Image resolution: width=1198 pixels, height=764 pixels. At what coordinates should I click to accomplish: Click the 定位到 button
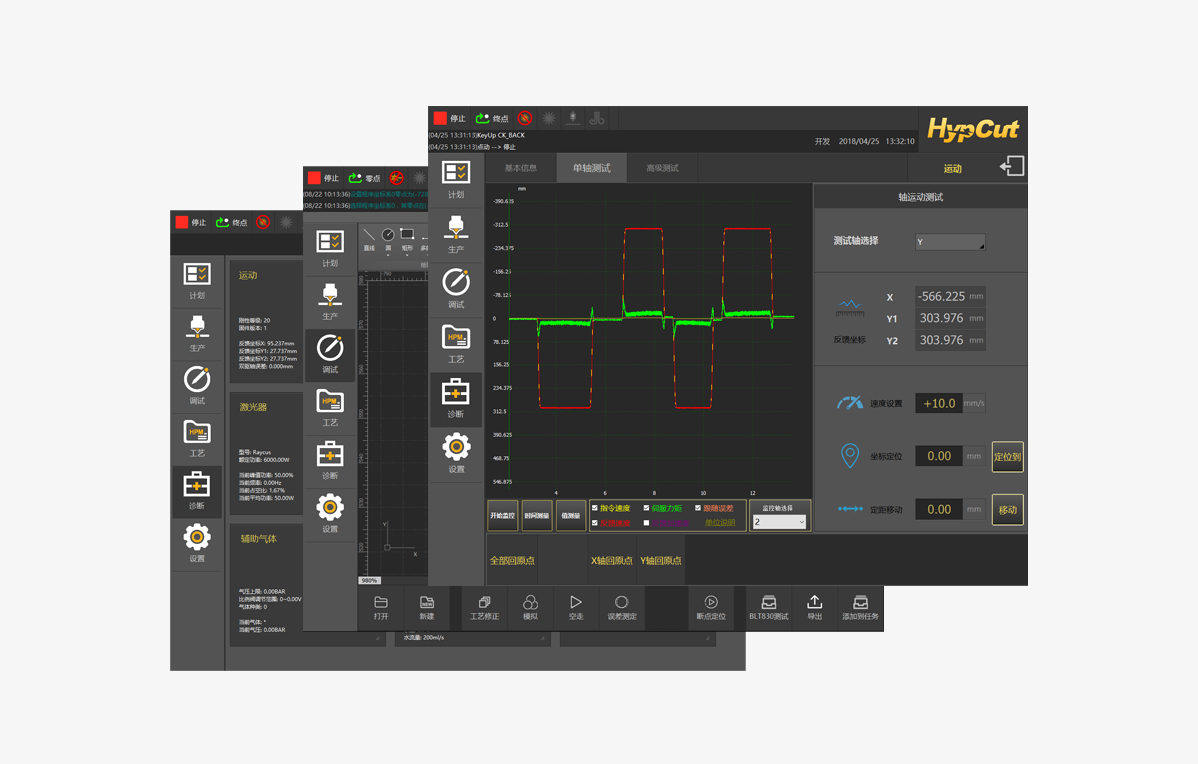click(1007, 457)
